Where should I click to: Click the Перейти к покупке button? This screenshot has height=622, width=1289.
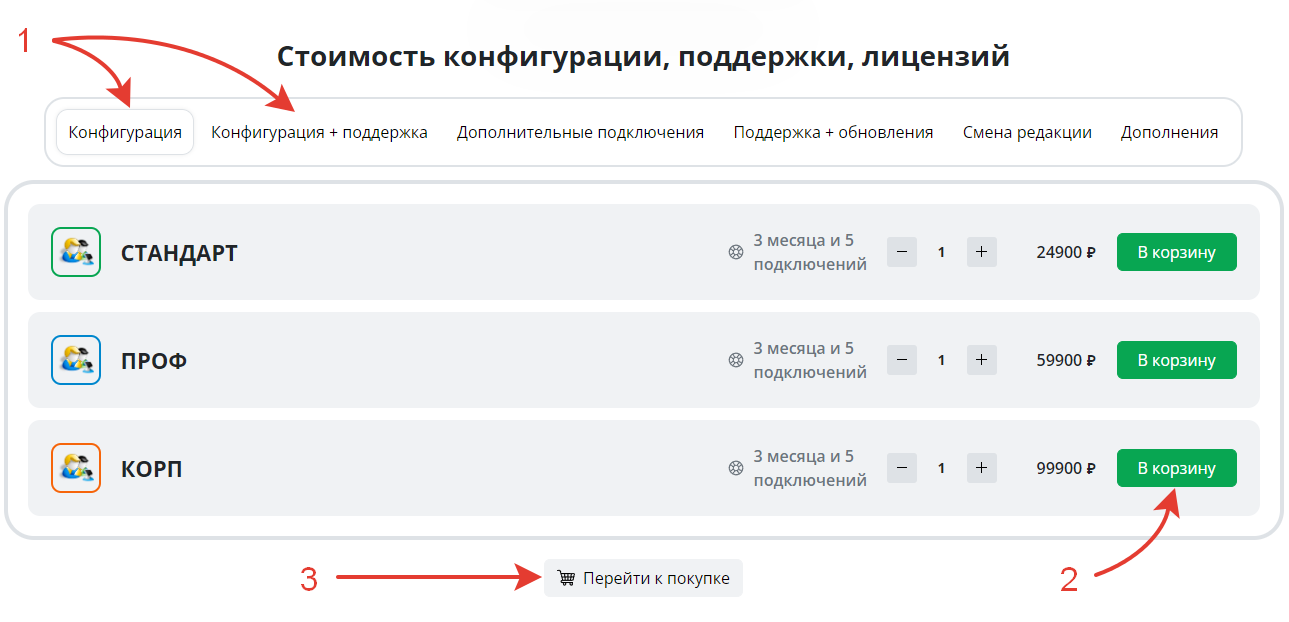point(643,577)
